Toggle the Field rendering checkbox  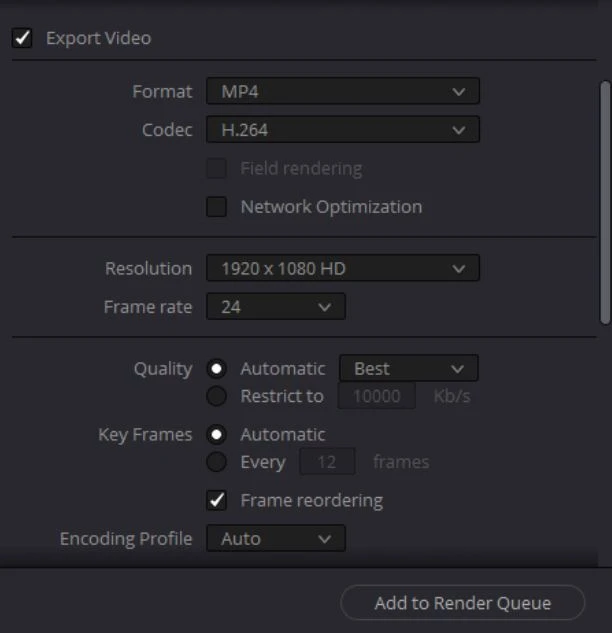click(217, 168)
